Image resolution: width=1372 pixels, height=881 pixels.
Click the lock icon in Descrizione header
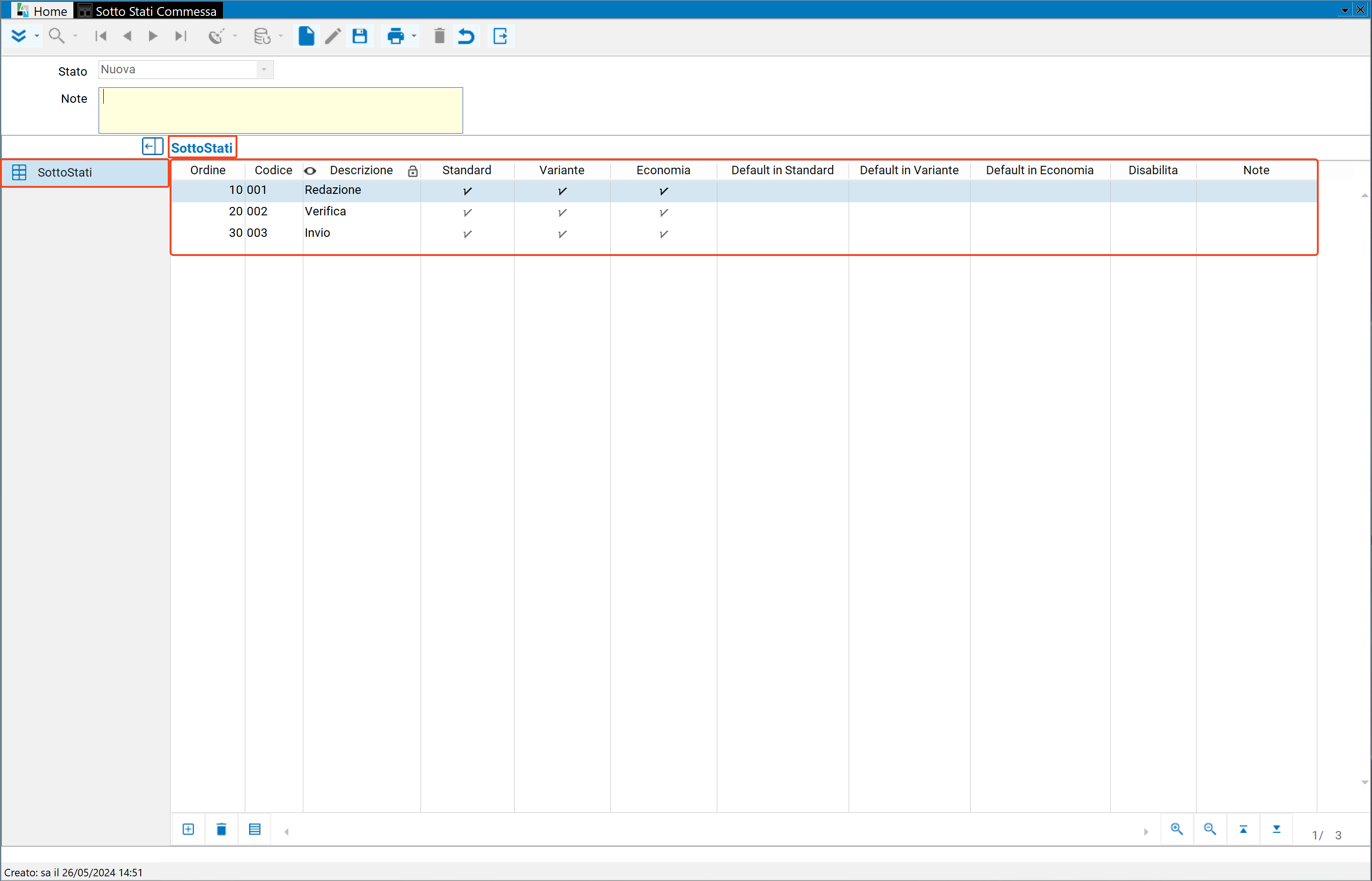point(413,171)
